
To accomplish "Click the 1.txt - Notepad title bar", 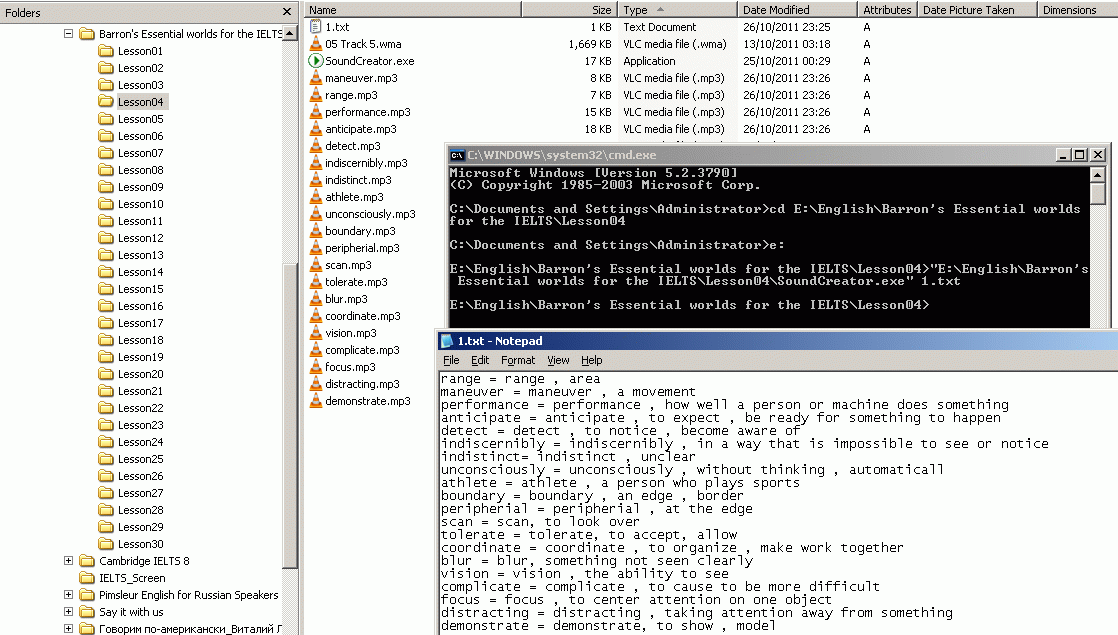I will click(x=777, y=341).
